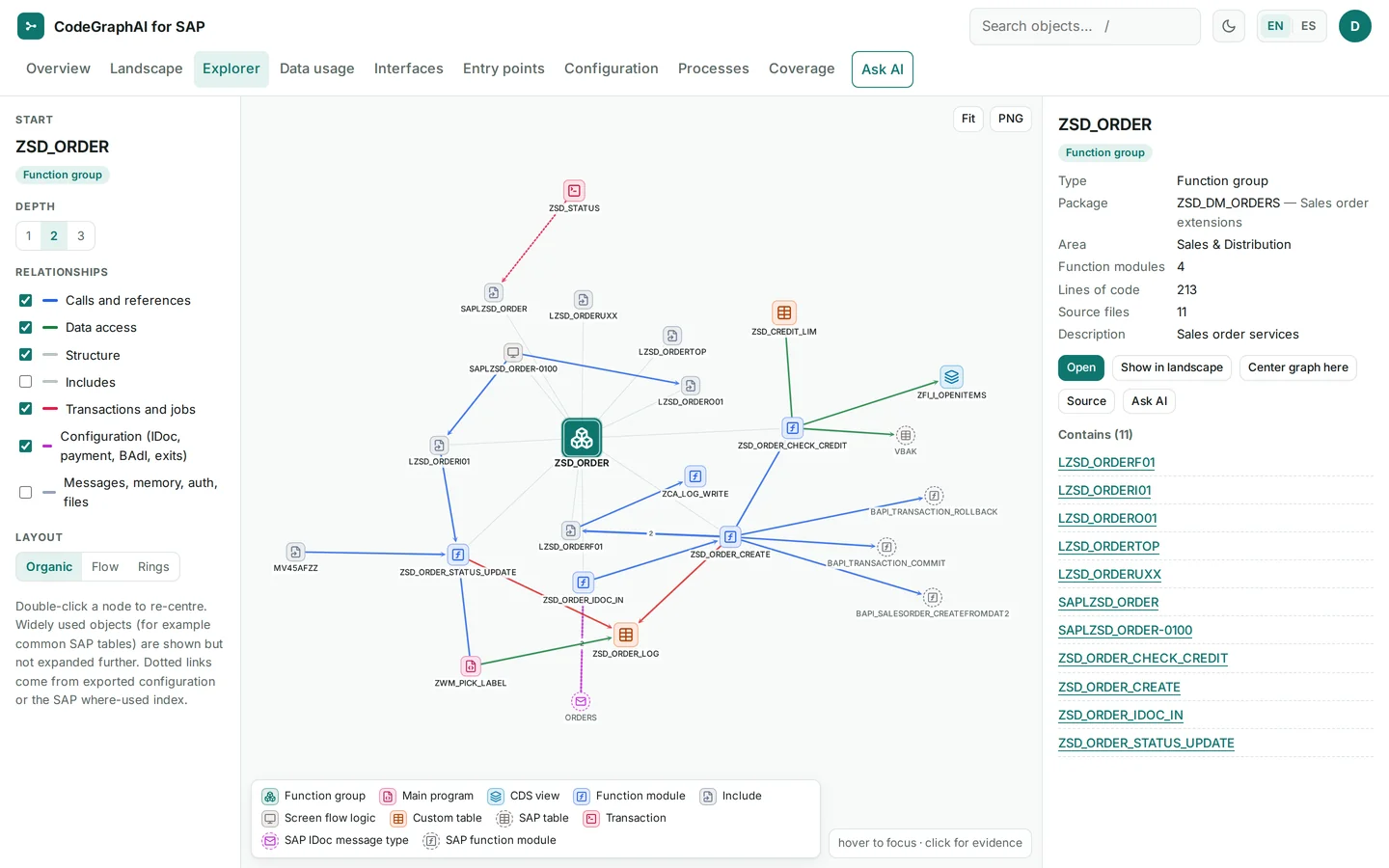Select the SAPLZSD_ORDER-0100 screen flow node

[513, 353]
